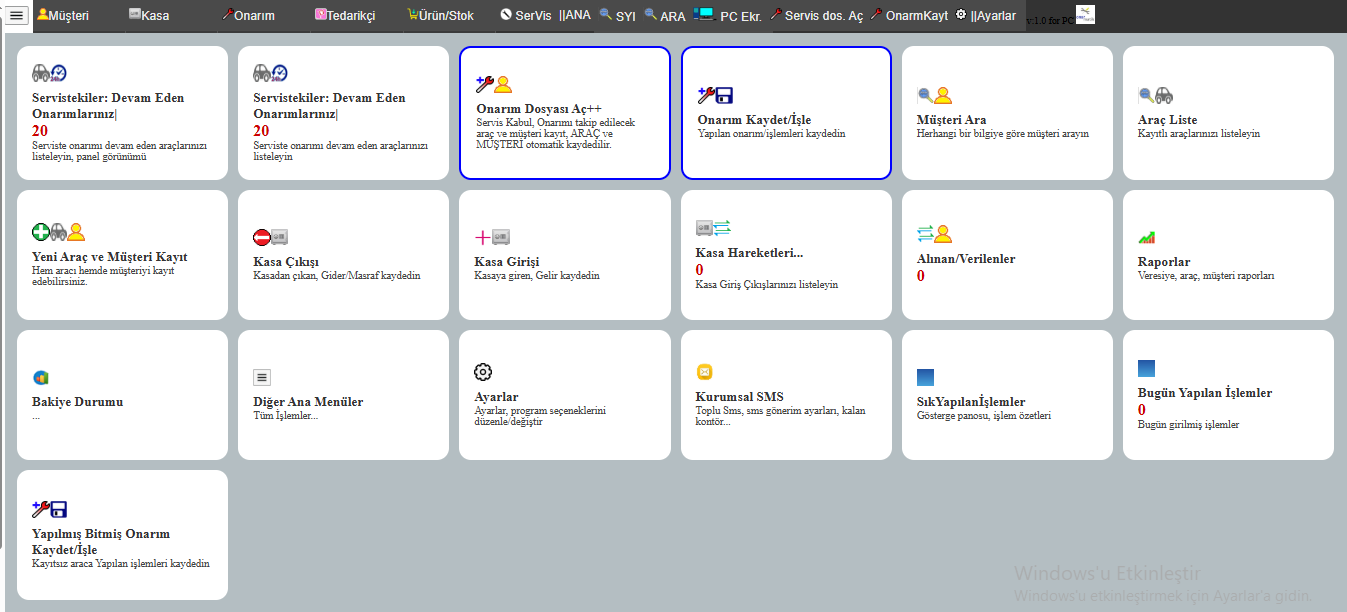The height and width of the screenshot is (612, 1347).
Task: Open Onarım Dosyası Aç++ title link
Action: pos(539,108)
